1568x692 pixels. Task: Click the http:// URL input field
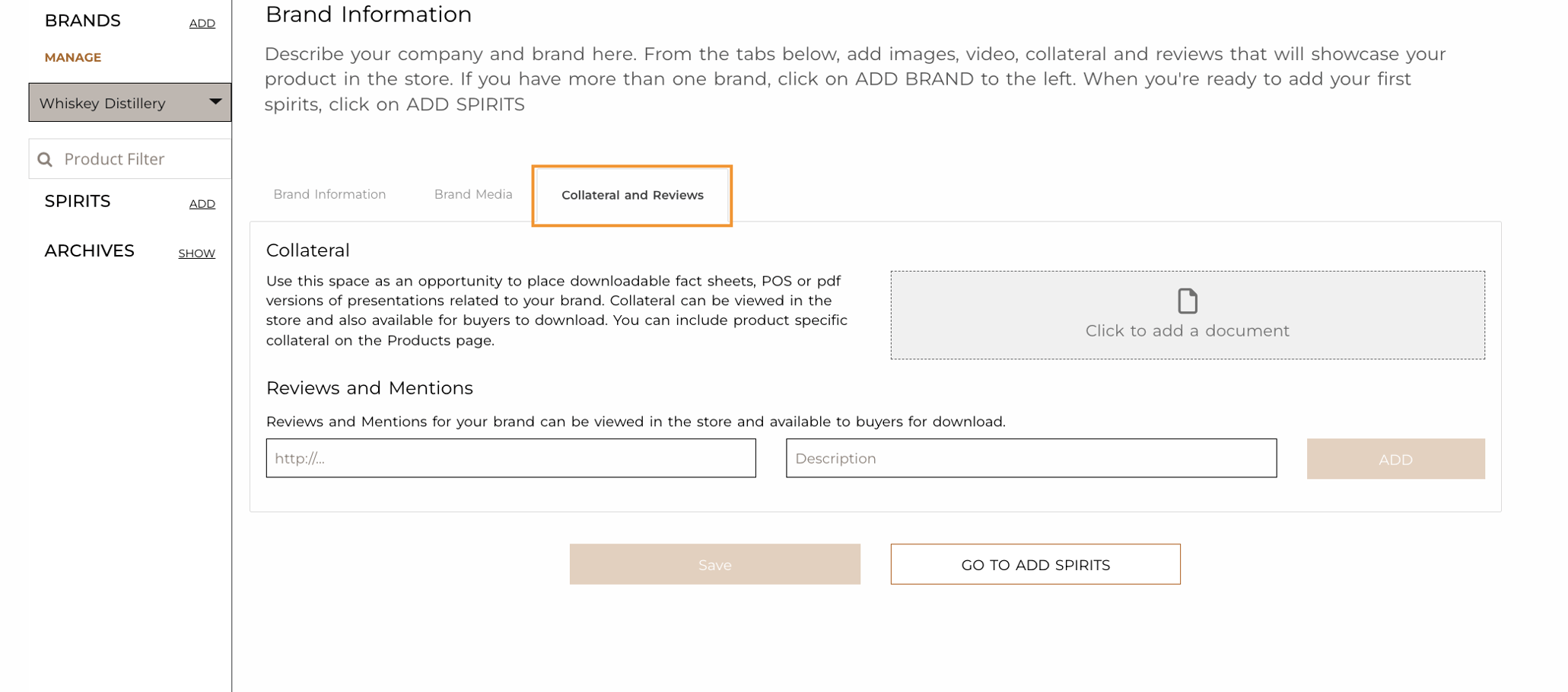(x=510, y=458)
